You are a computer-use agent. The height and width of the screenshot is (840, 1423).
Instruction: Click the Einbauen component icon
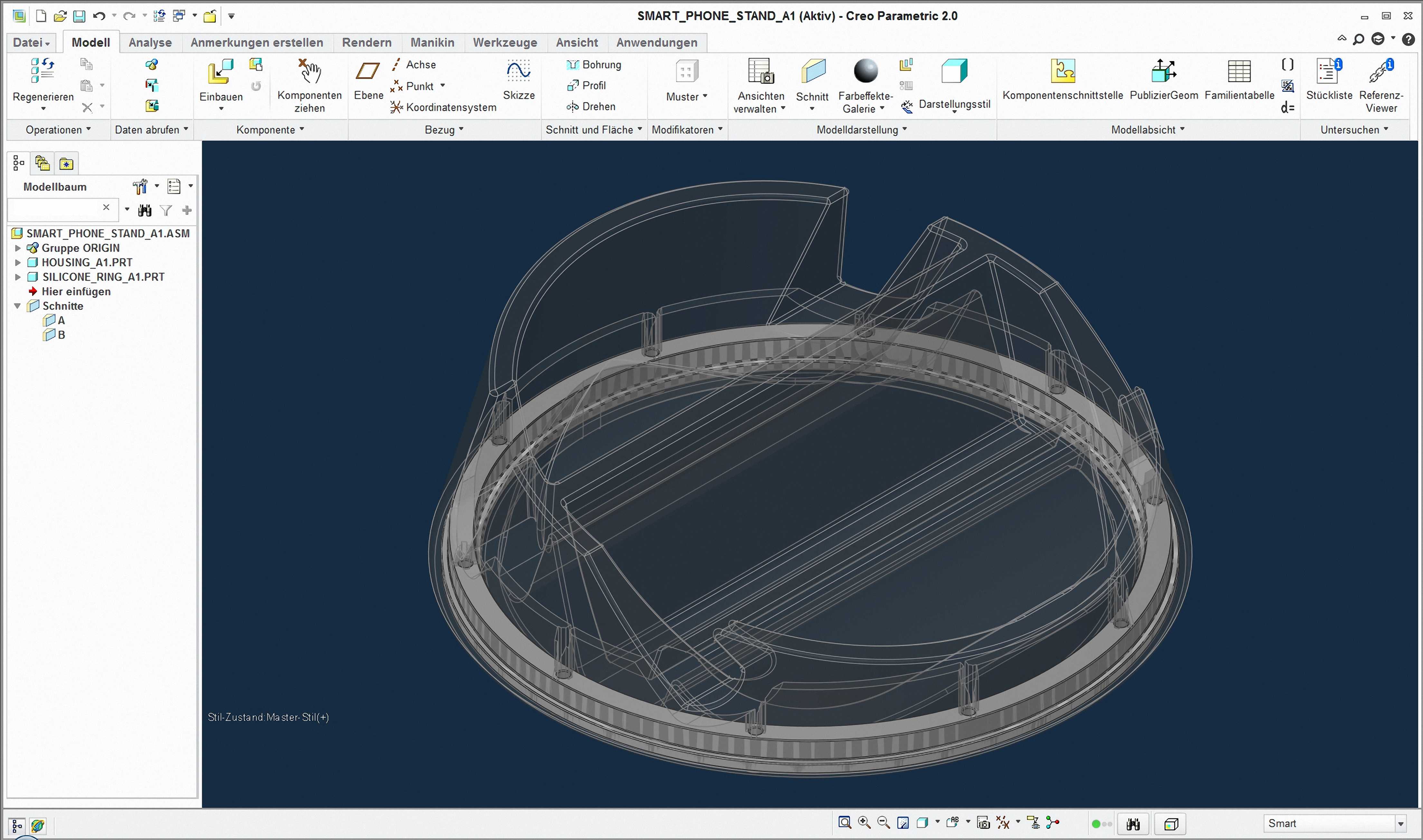pyautogui.click(x=221, y=72)
